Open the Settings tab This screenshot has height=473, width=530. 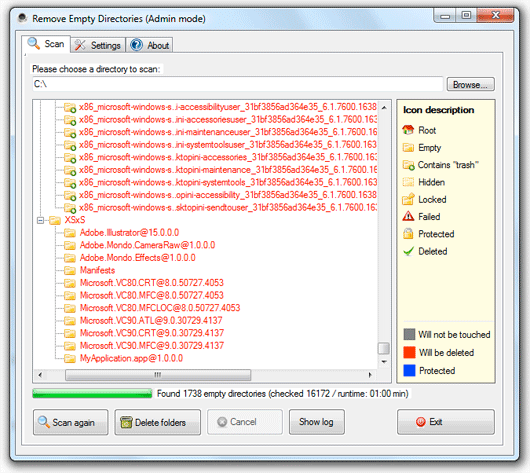point(98,45)
